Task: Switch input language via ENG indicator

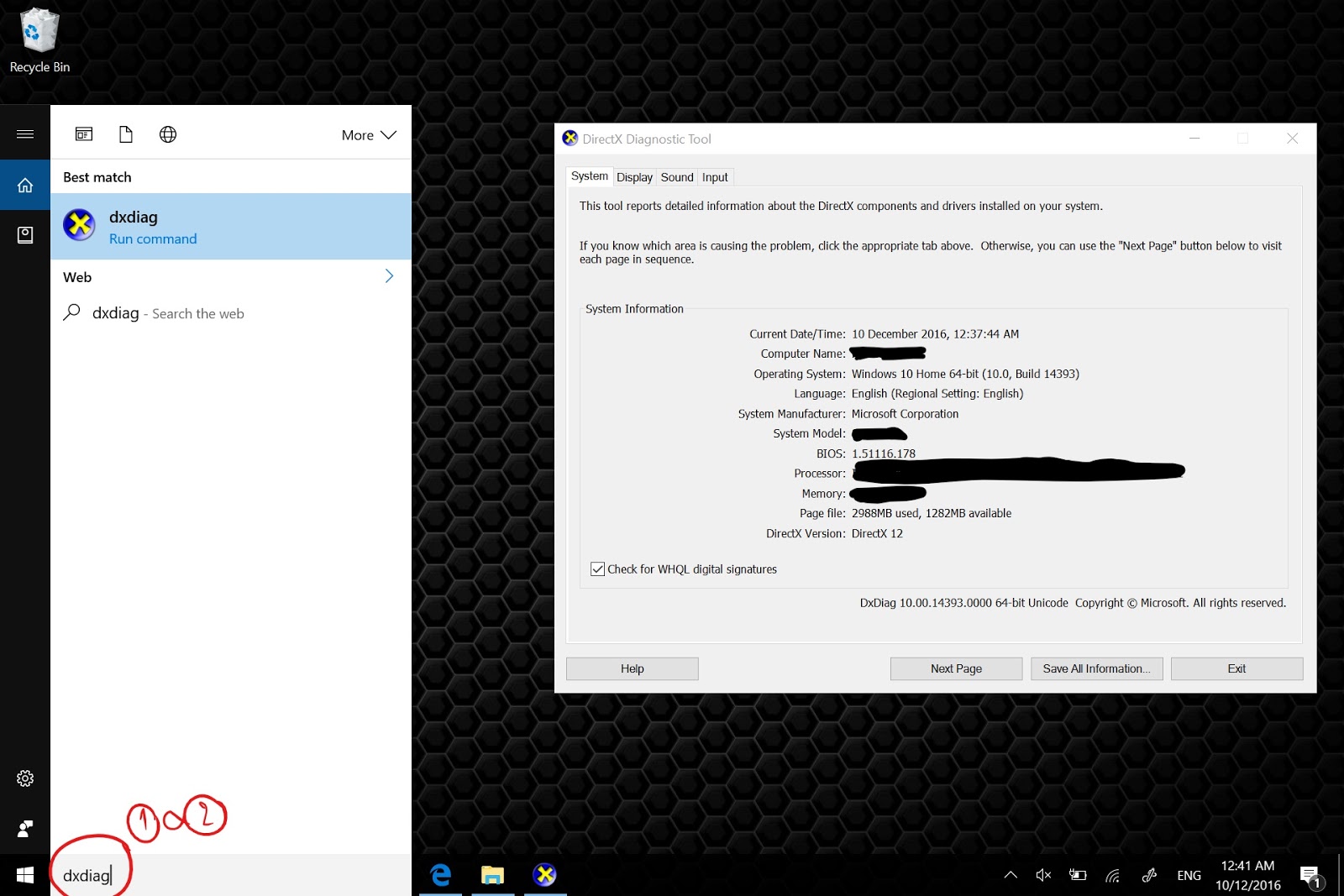Action: click(x=1189, y=875)
